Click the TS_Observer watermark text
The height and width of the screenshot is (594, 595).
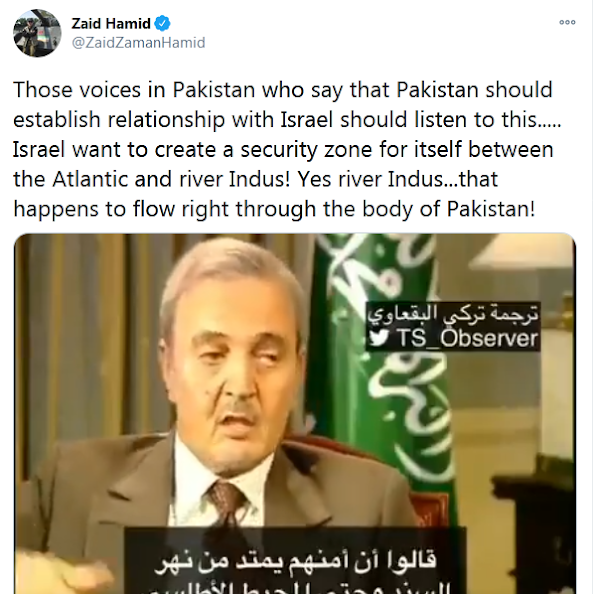coord(467,337)
